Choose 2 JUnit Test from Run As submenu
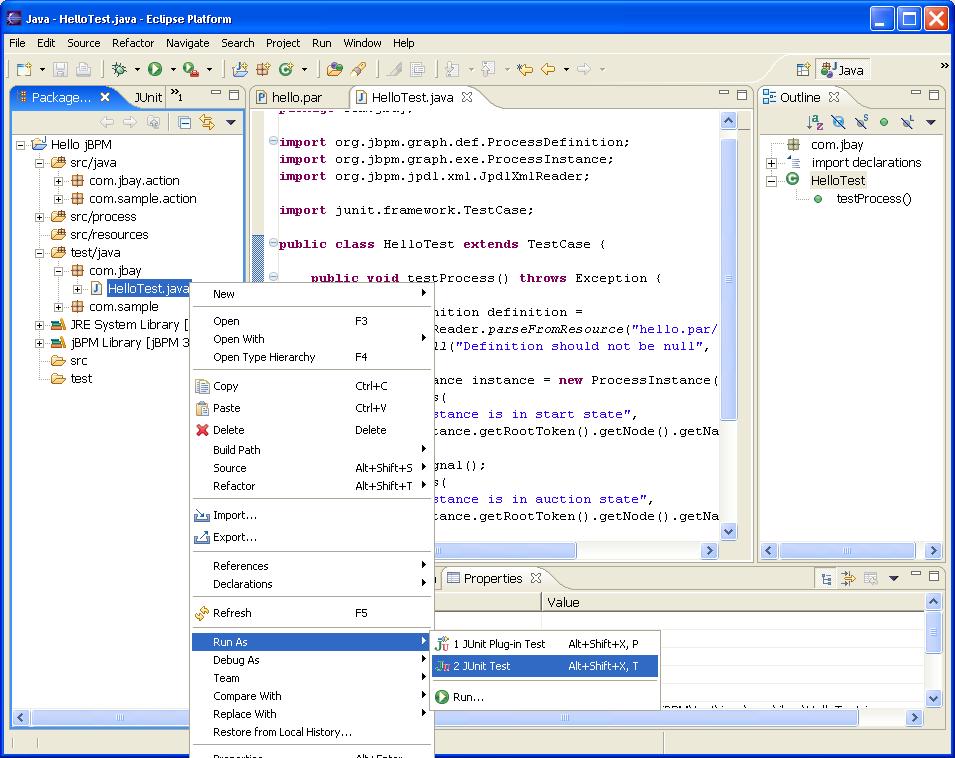Viewport: 955px width, 758px height. click(544, 666)
